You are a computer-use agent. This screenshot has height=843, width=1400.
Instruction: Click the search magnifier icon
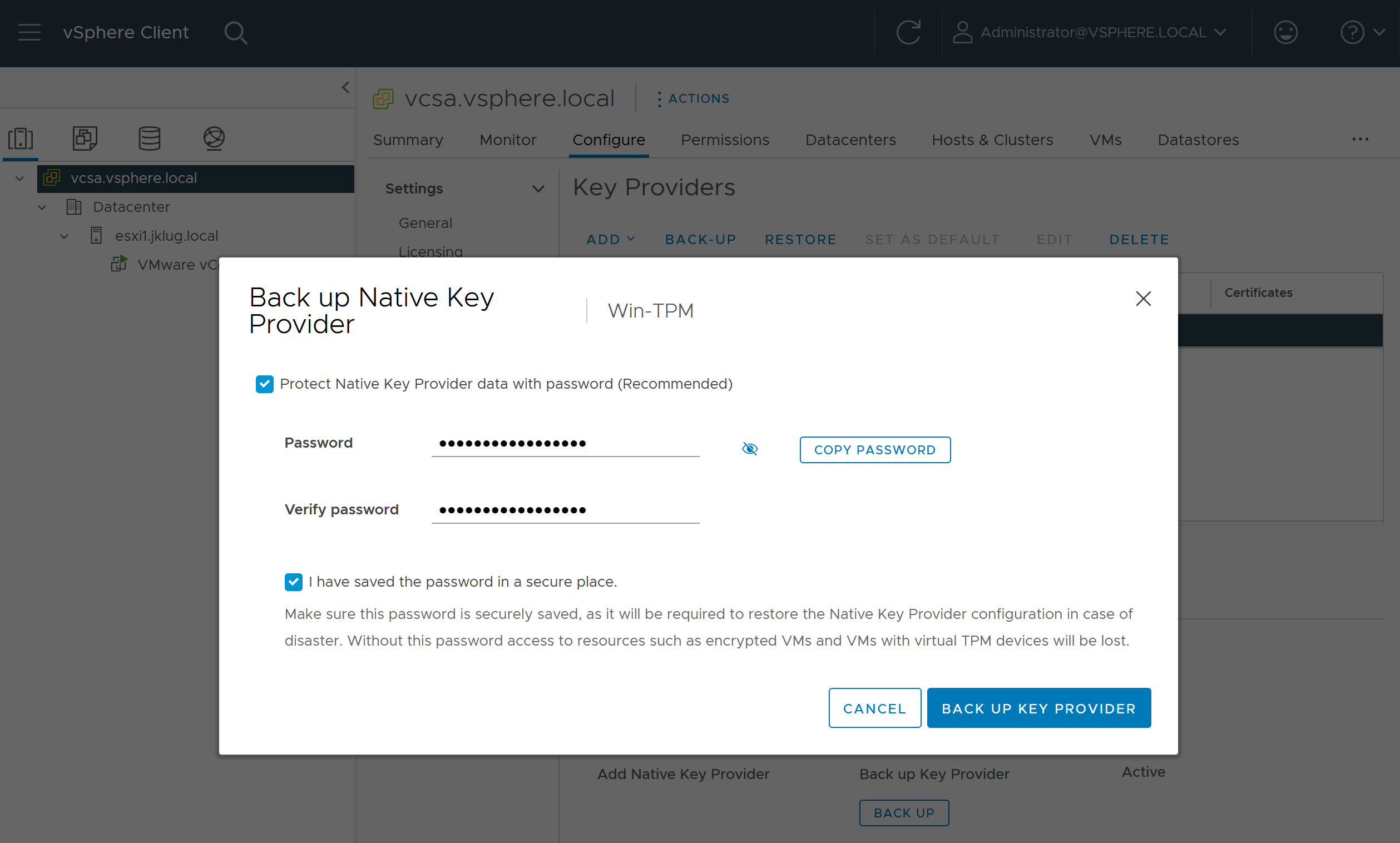[x=235, y=32]
